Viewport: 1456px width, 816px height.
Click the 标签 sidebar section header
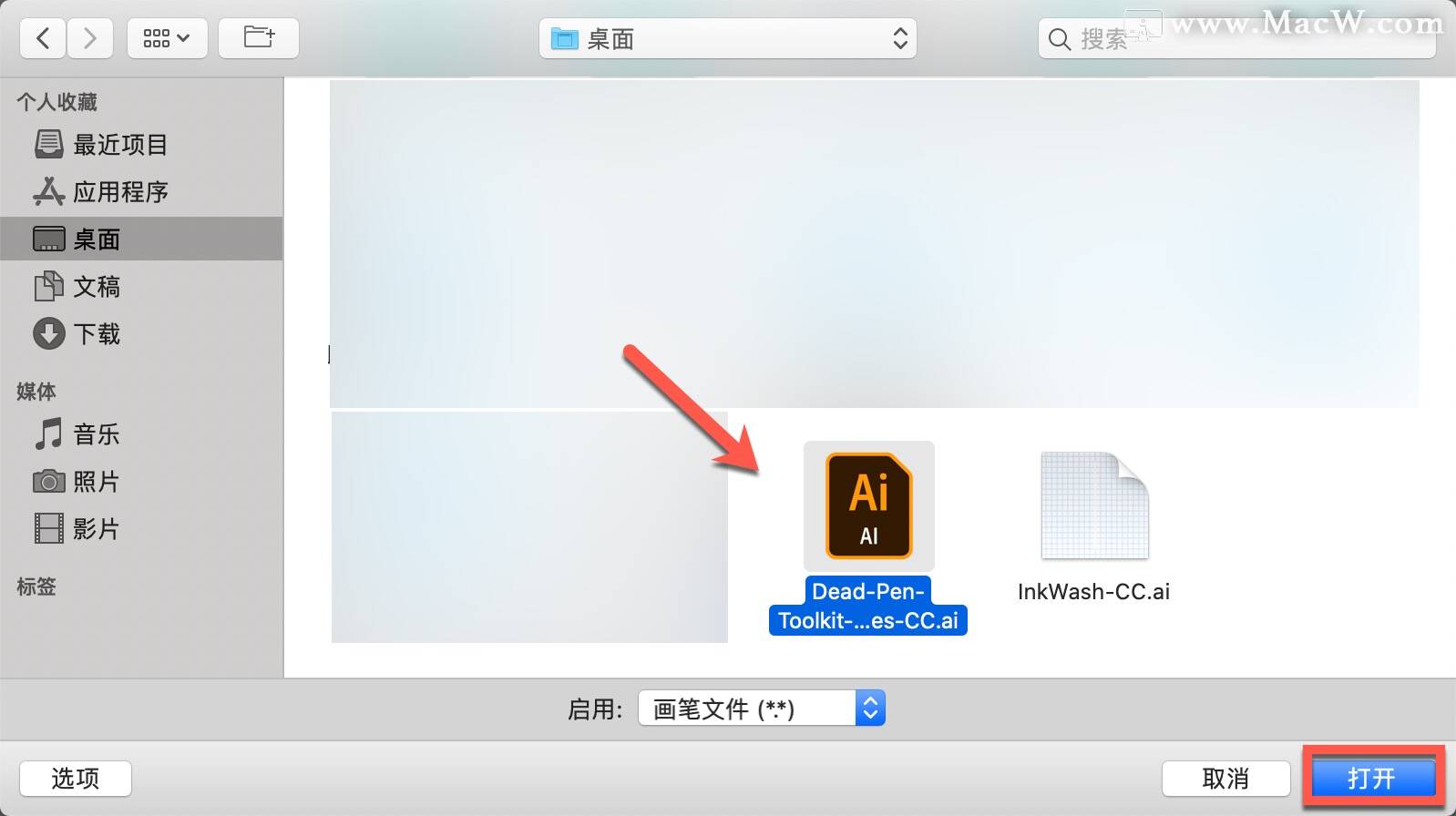pyautogui.click(x=36, y=586)
